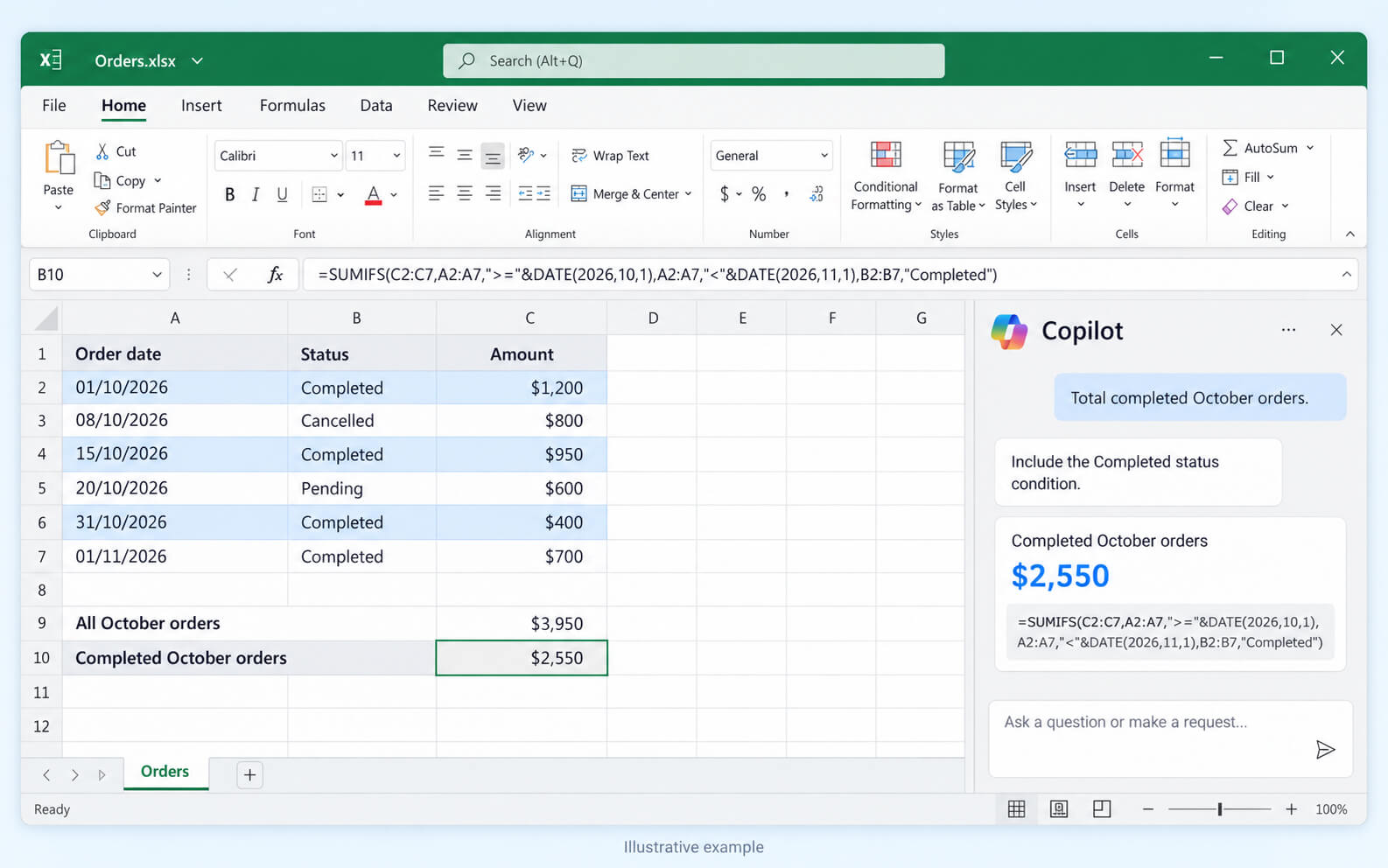Screen dimensions: 1388x868
Task: Toggle Underline formatting
Action: click(282, 194)
